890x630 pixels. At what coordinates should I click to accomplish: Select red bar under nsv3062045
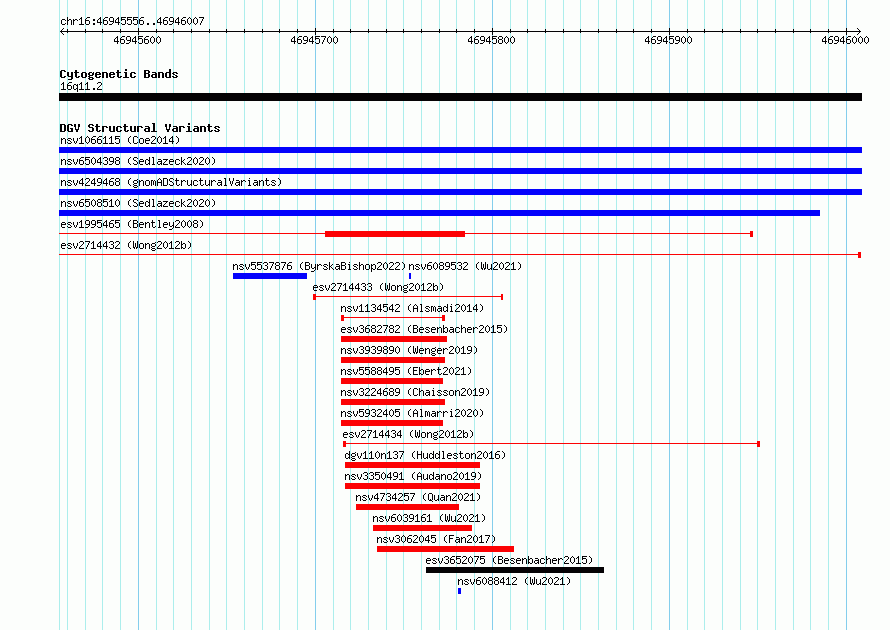(x=446, y=549)
